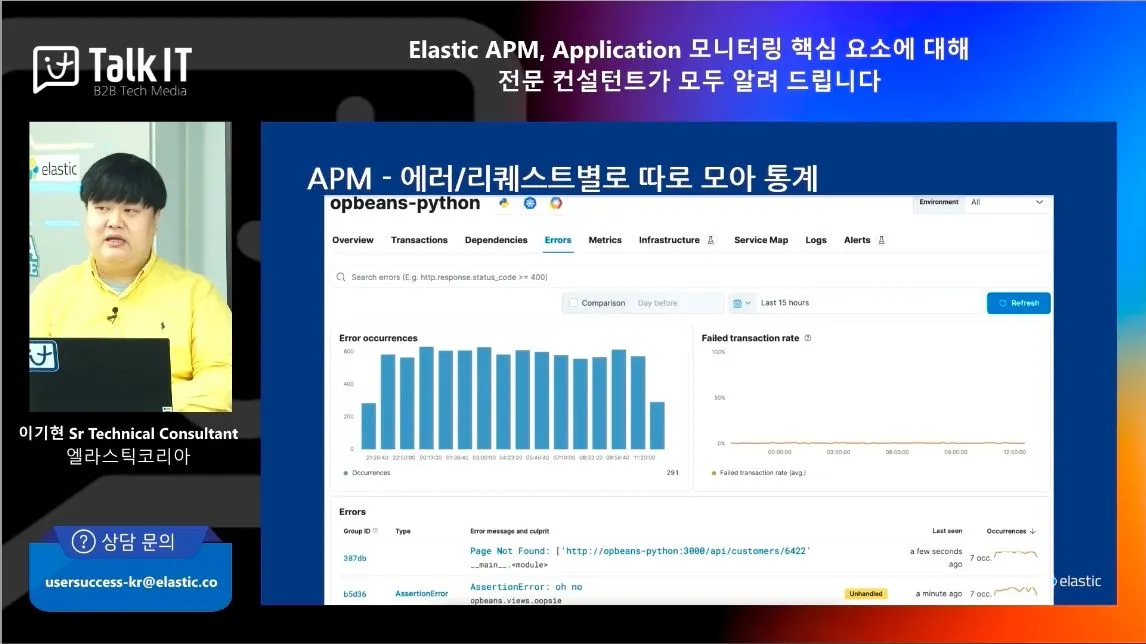Viewport: 1146px width, 644px height.
Task: Click the Type column header
Action: (x=403, y=531)
